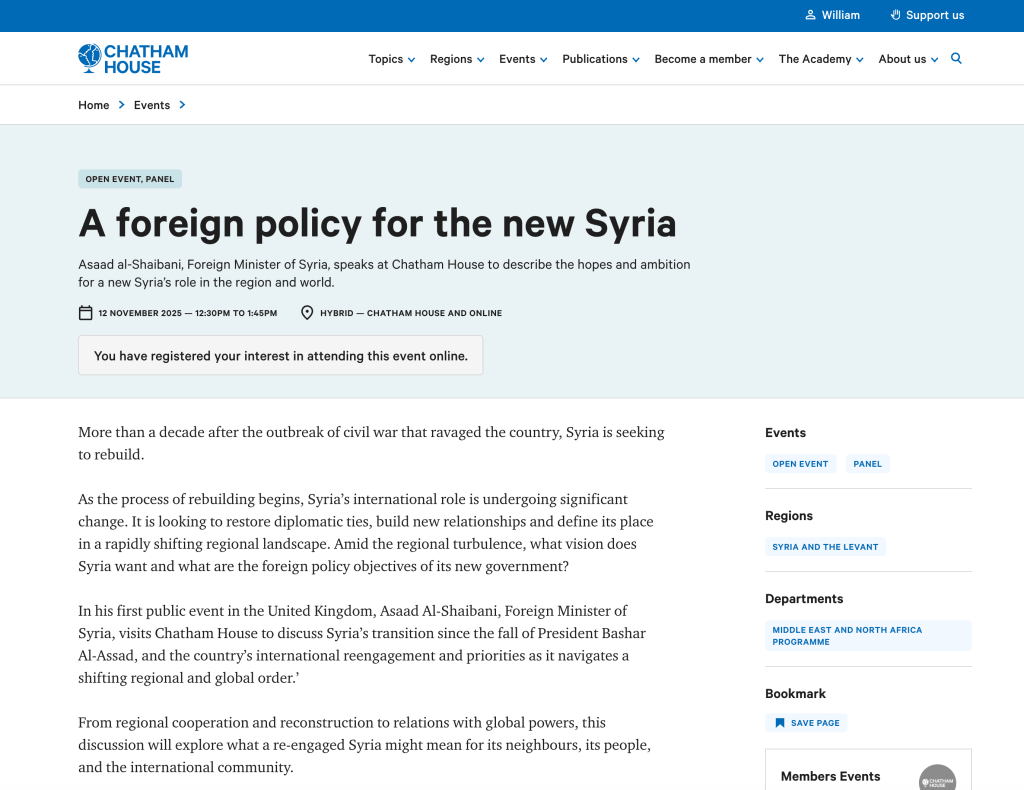Click the event title heading
1024x790 pixels.
coord(377,223)
